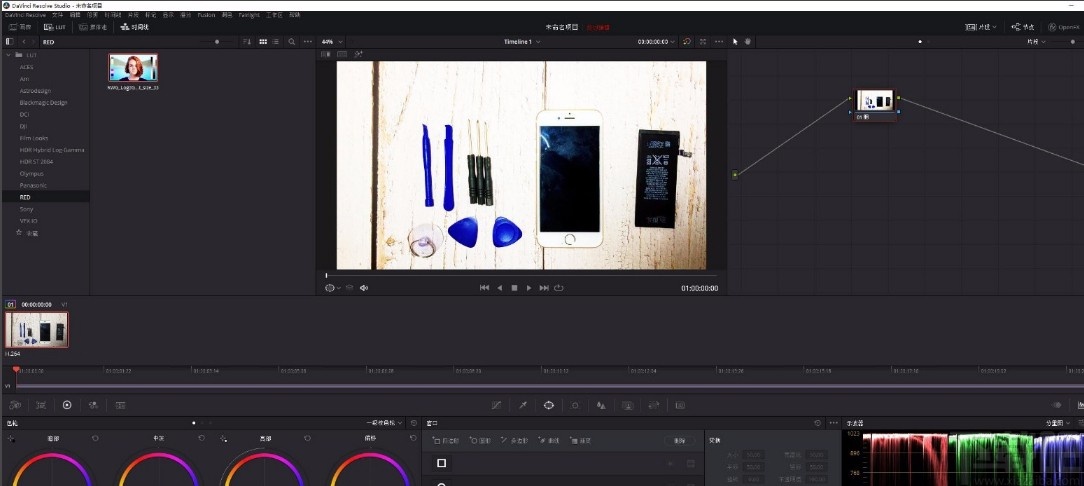Image resolution: width=1084 pixels, height=486 pixels.
Task: Open the Camera Raw palette
Action: click(15, 405)
